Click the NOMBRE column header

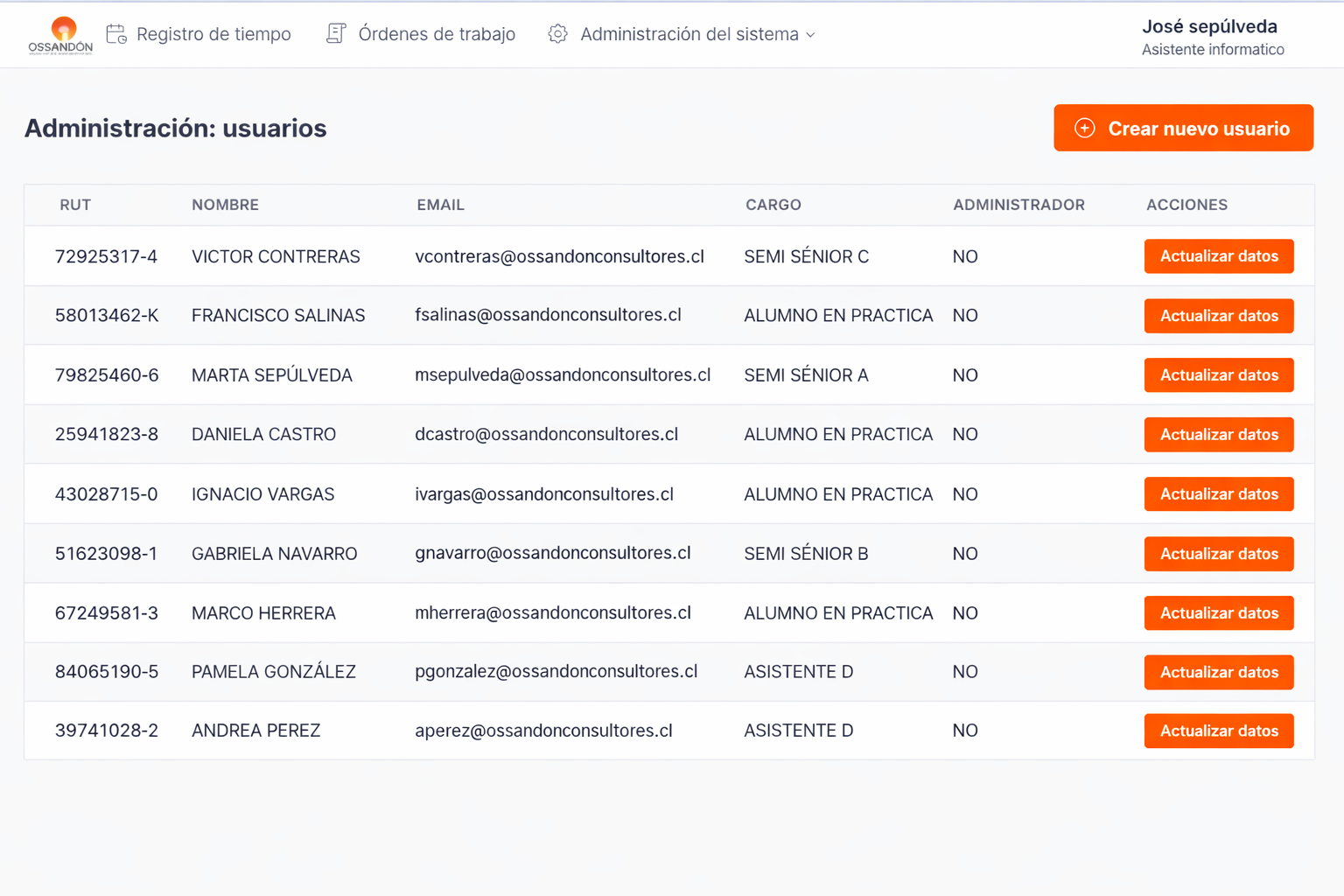click(225, 205)
